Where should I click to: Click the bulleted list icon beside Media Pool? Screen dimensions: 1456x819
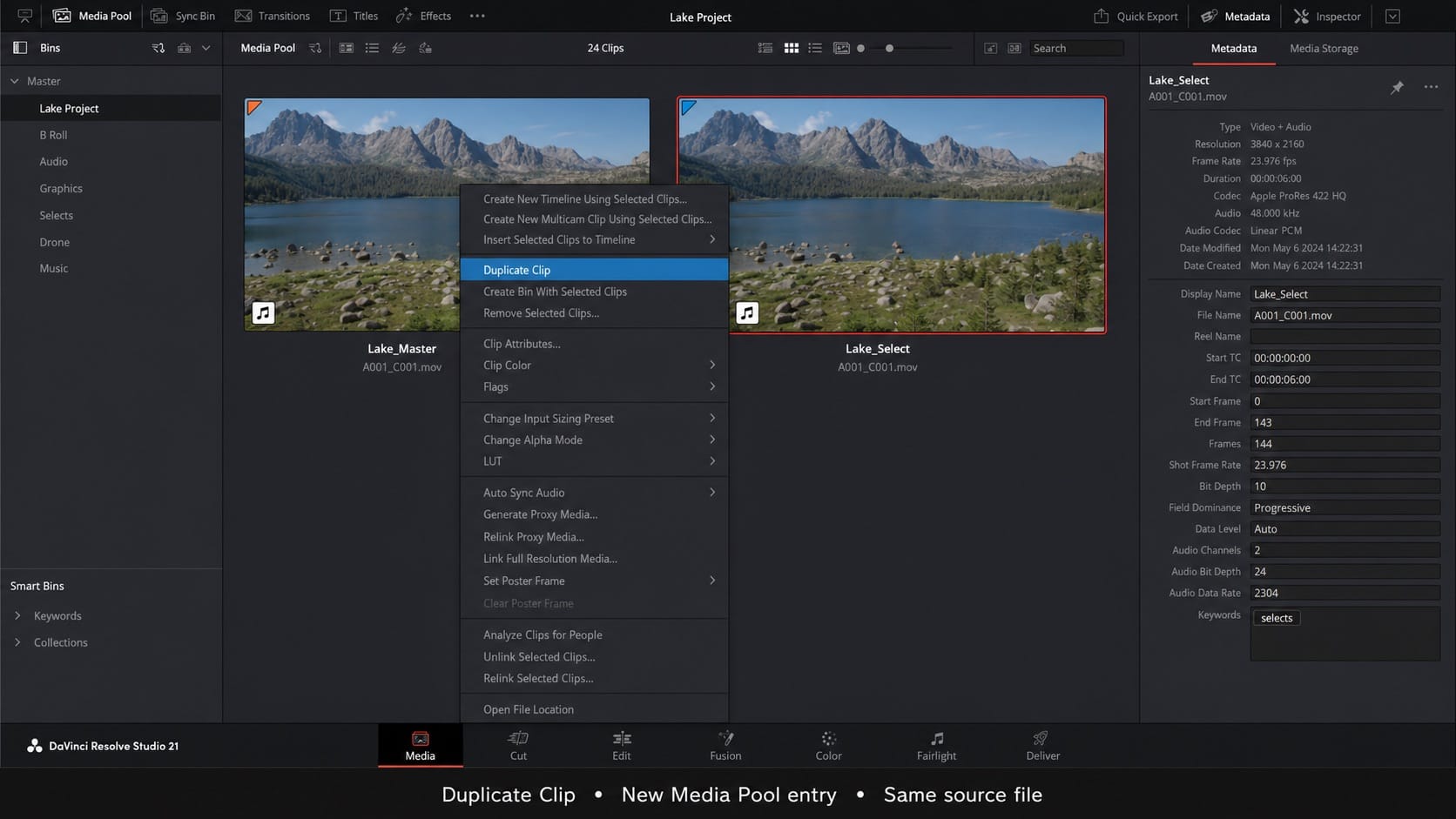(x=372, y=48)
